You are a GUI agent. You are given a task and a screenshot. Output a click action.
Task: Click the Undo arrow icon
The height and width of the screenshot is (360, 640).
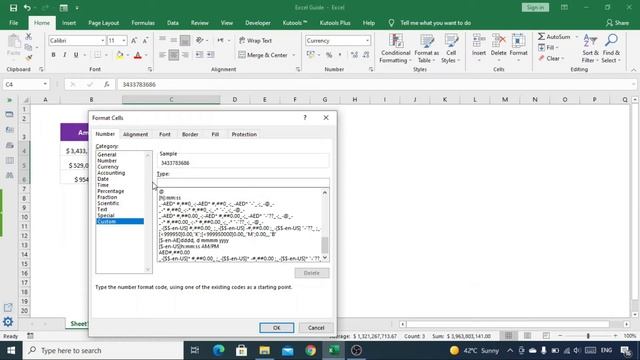point(27,7)
